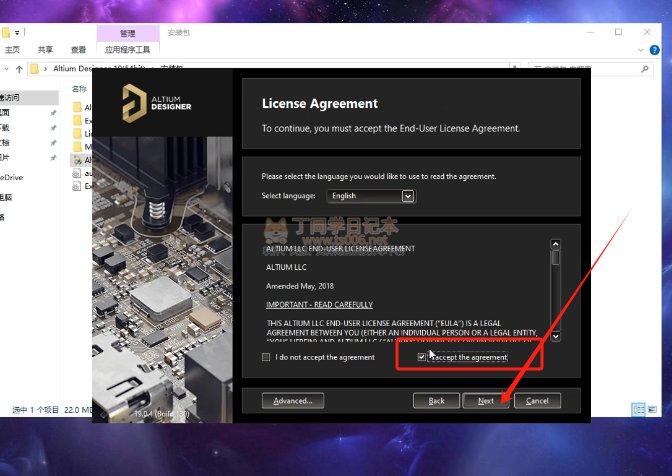The image size is (672, 476).
Task: Click folder icon in File Explorer title bar
Action: pyautogui.click(x=5, y=33)
